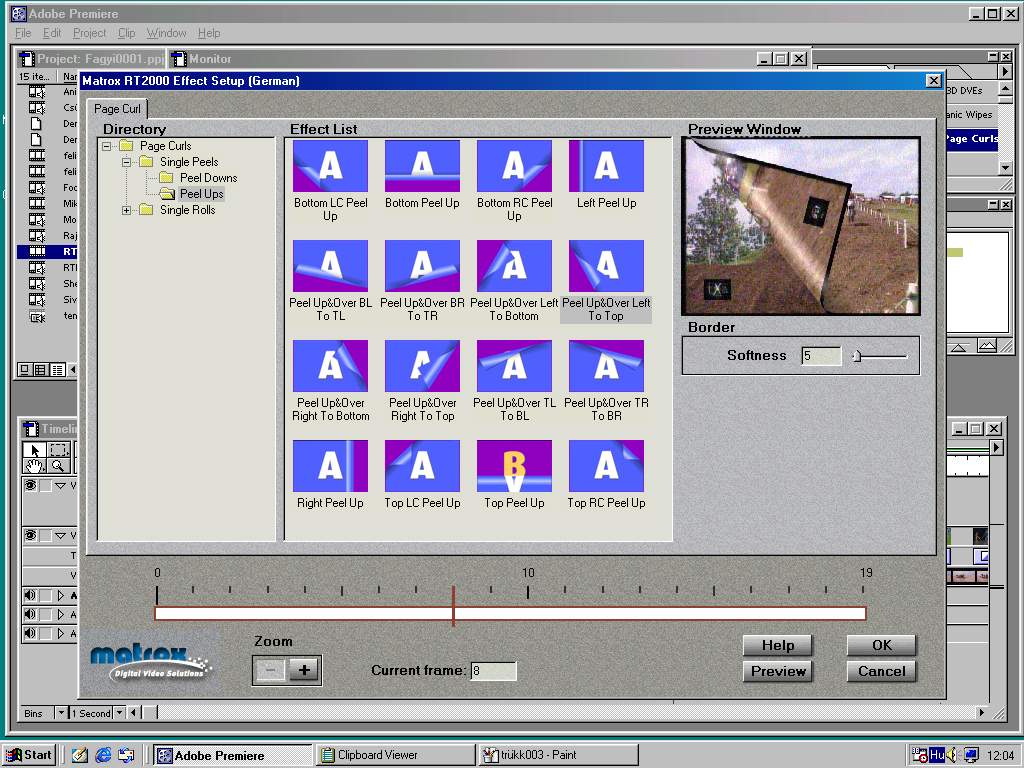Click the red current-frame marker on ruler
The height and width of the screenshot is (768, 1024).
(x=453, y=606)
